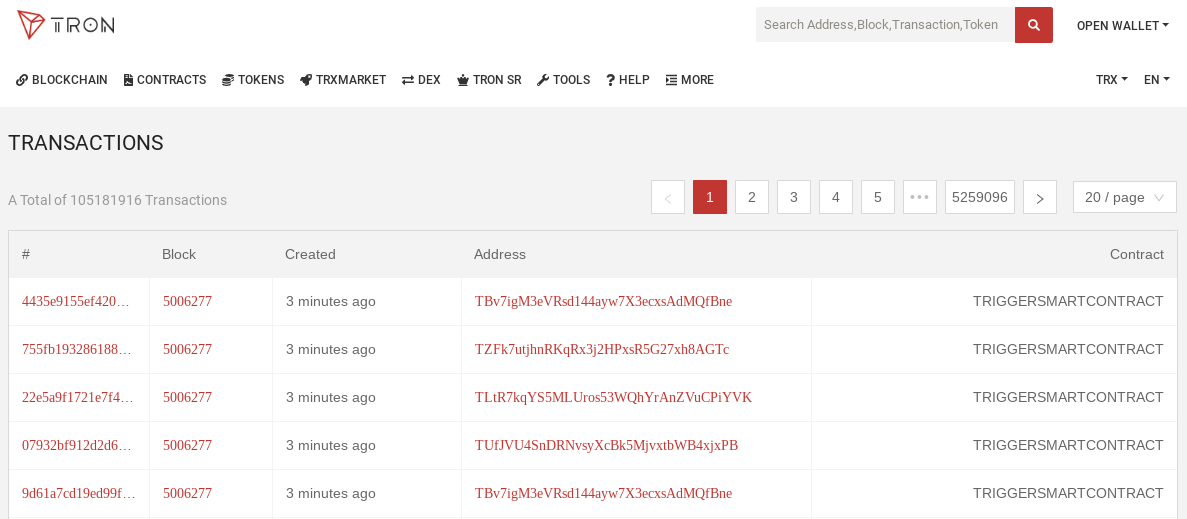This screenshot has height=519, width=1187.
Task: Expand the TRX currency dropdown
Action: pos(1111,79)
